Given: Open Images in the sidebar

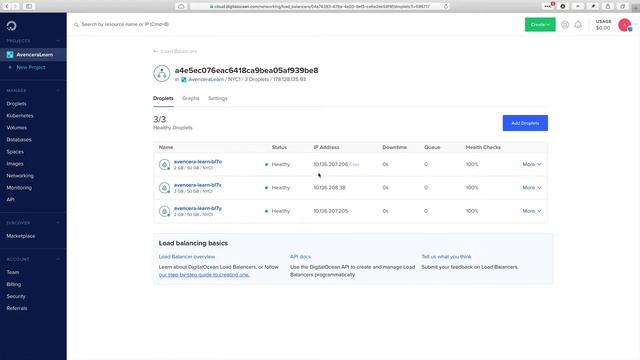Looking at the screenshot, I should pyautogui.click(x=15, y=164).
